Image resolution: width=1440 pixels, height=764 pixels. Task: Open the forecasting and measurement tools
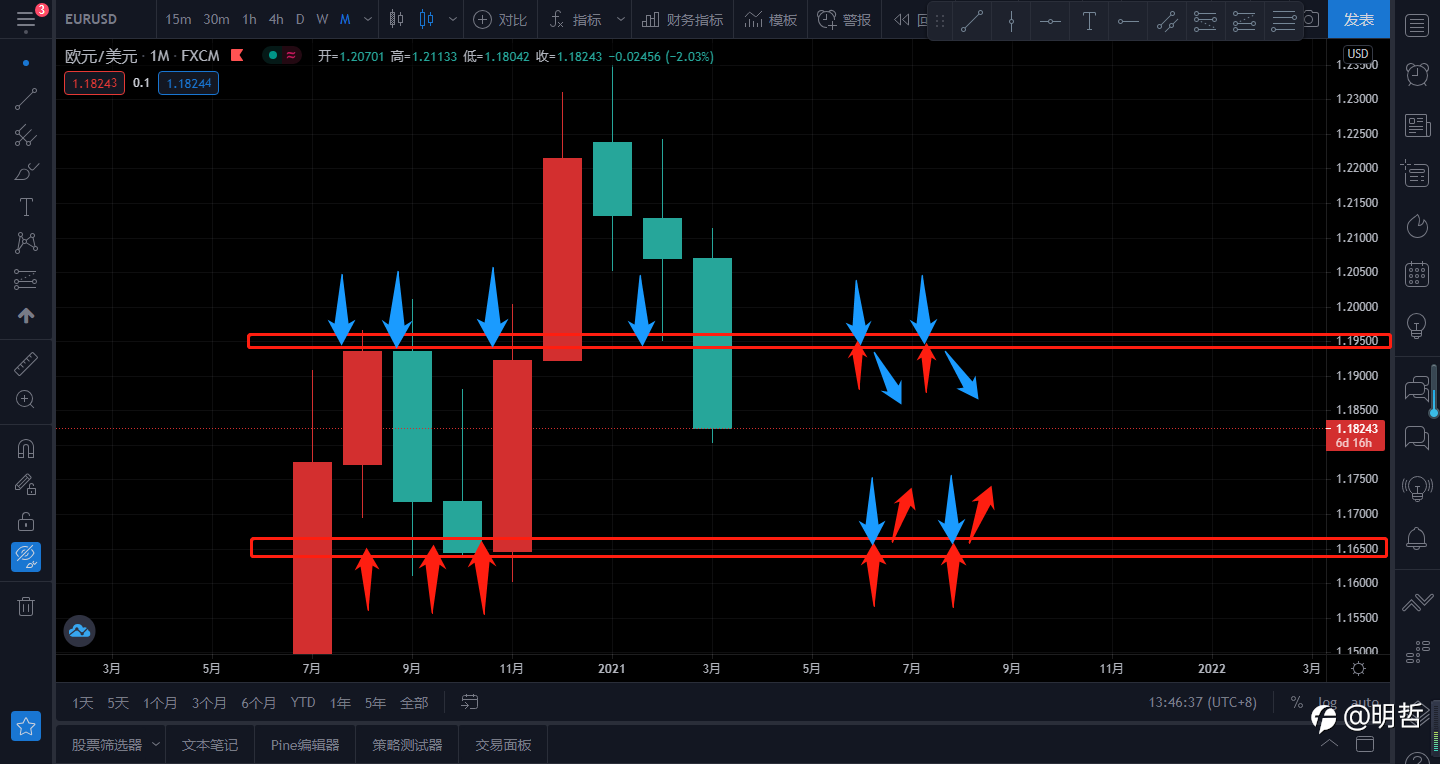26,279
